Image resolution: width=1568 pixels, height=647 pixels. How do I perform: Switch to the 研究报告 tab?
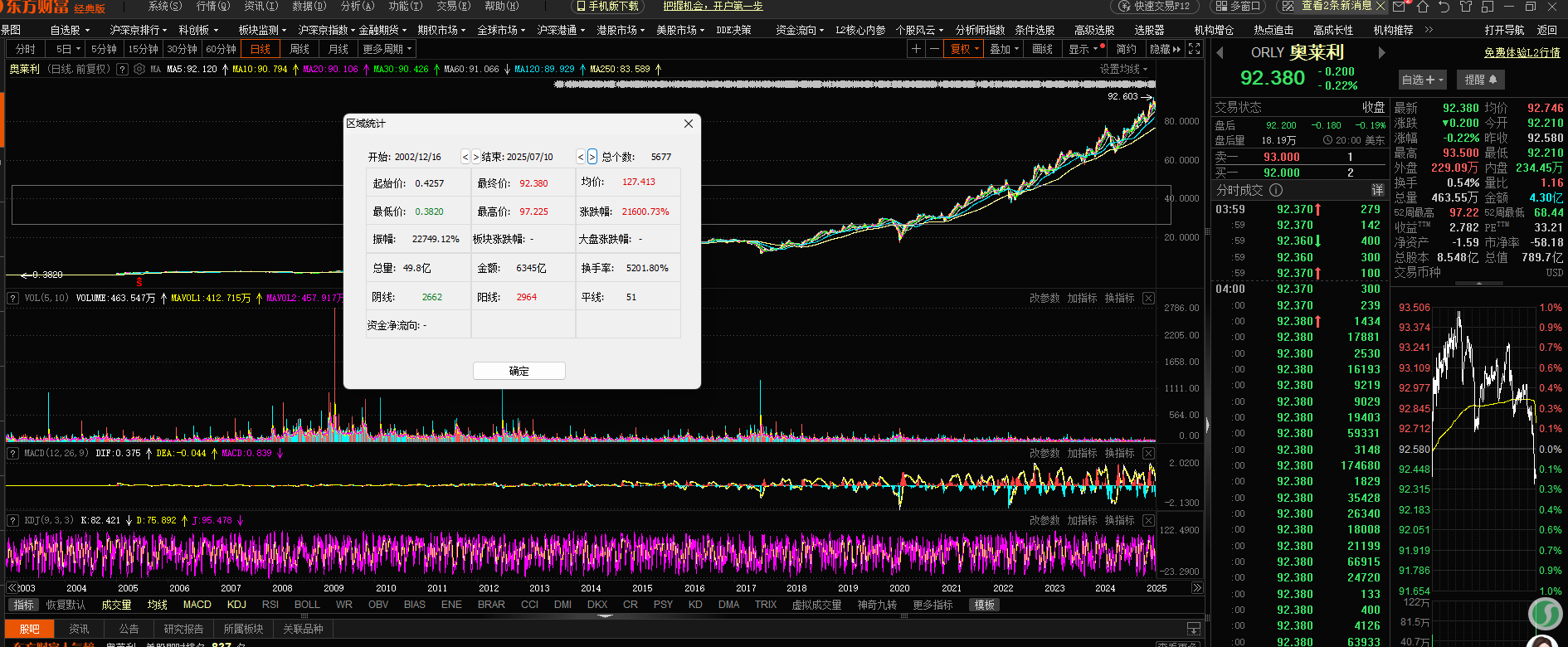(183, 629)
